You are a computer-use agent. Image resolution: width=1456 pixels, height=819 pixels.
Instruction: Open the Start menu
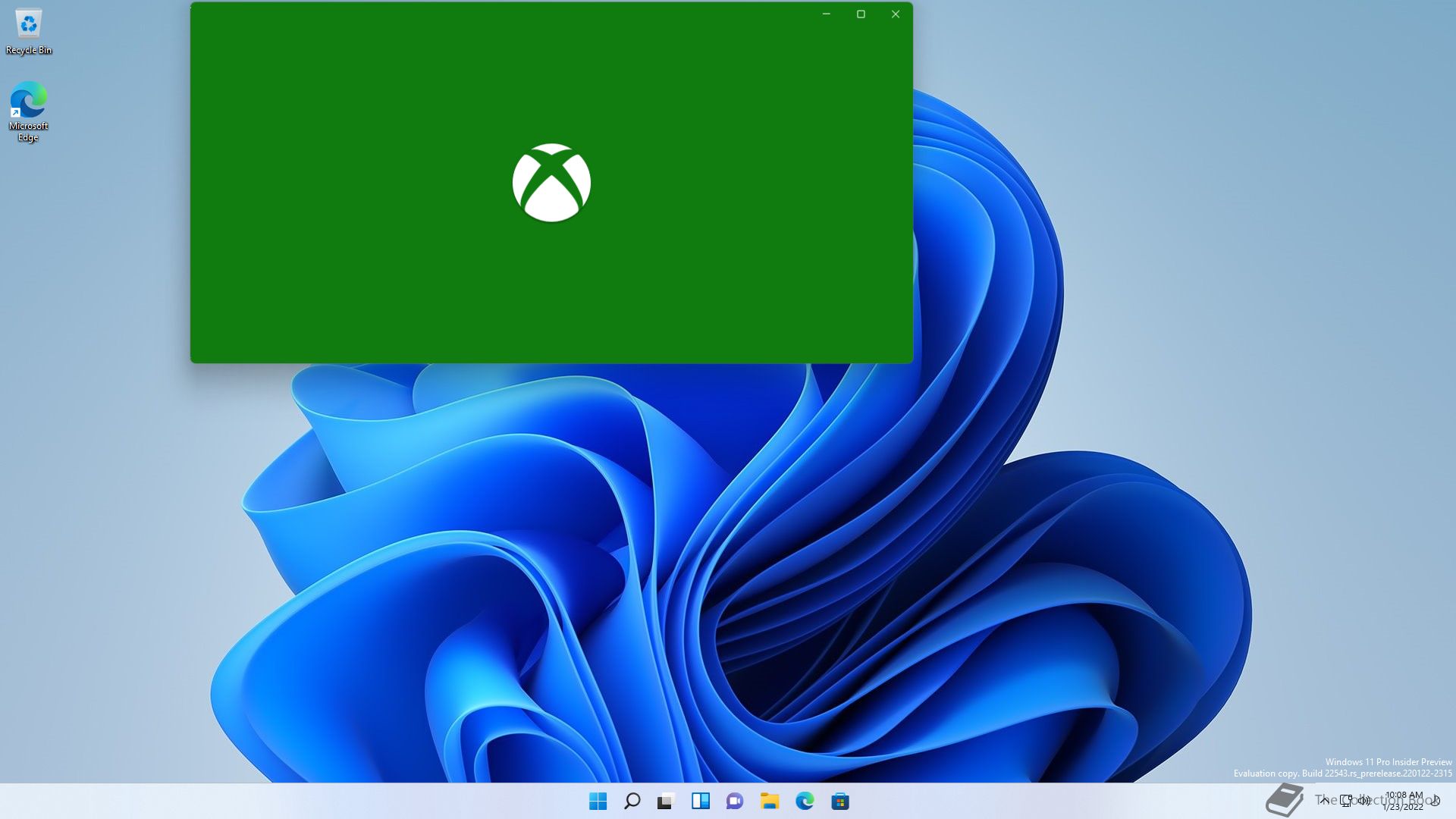point(598,801)
